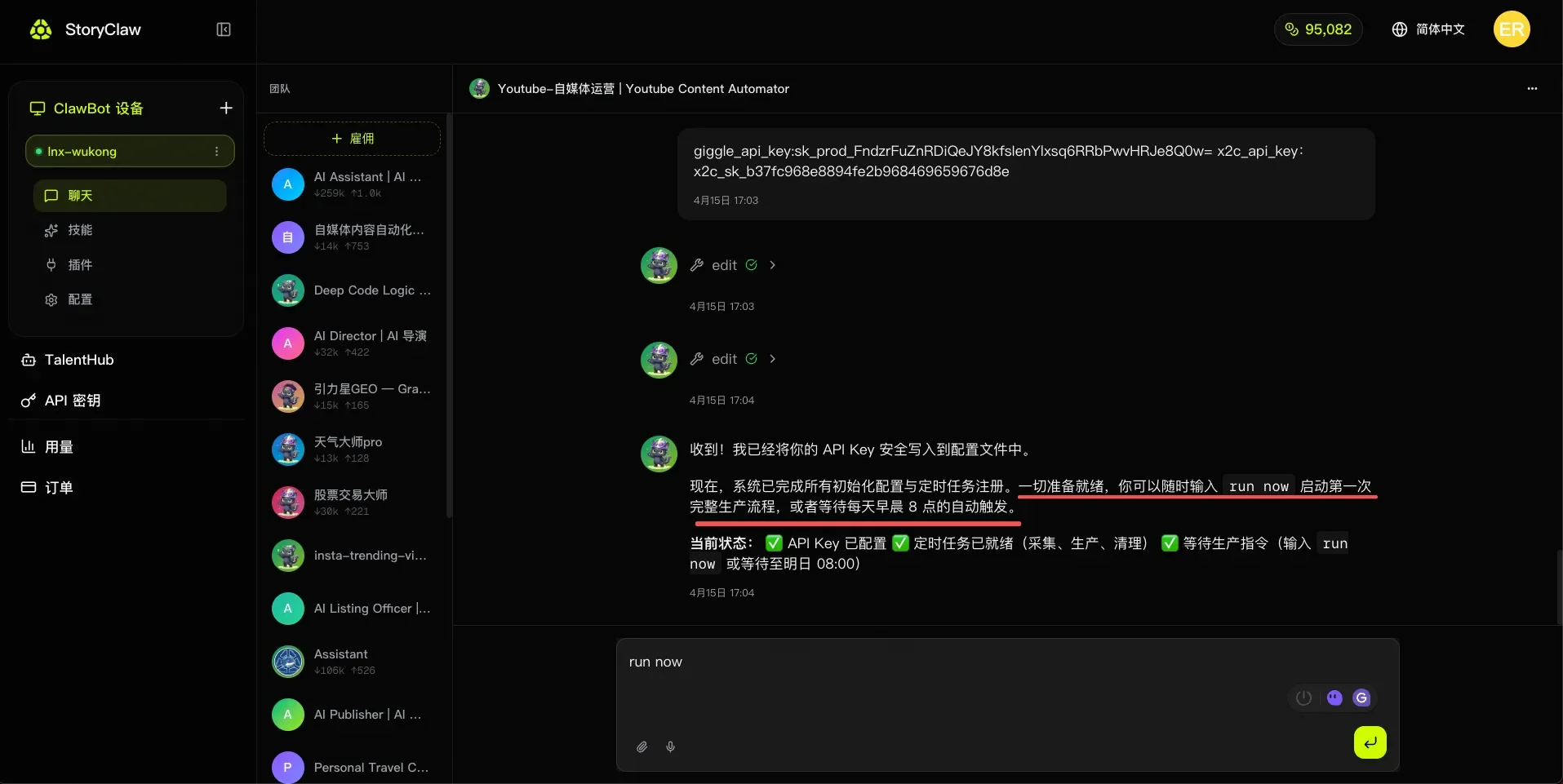Attach a file with paperclip icon
The height and width of the screenshot is (784, 1563).
pyautogui.click(x=642, y=746)
